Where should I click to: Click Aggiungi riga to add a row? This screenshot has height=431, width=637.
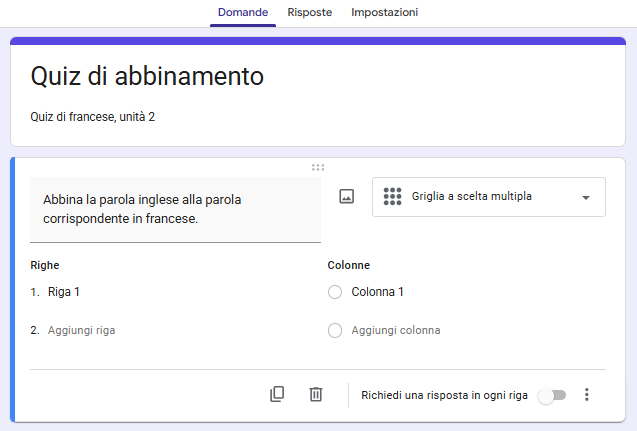coord(82,330)
